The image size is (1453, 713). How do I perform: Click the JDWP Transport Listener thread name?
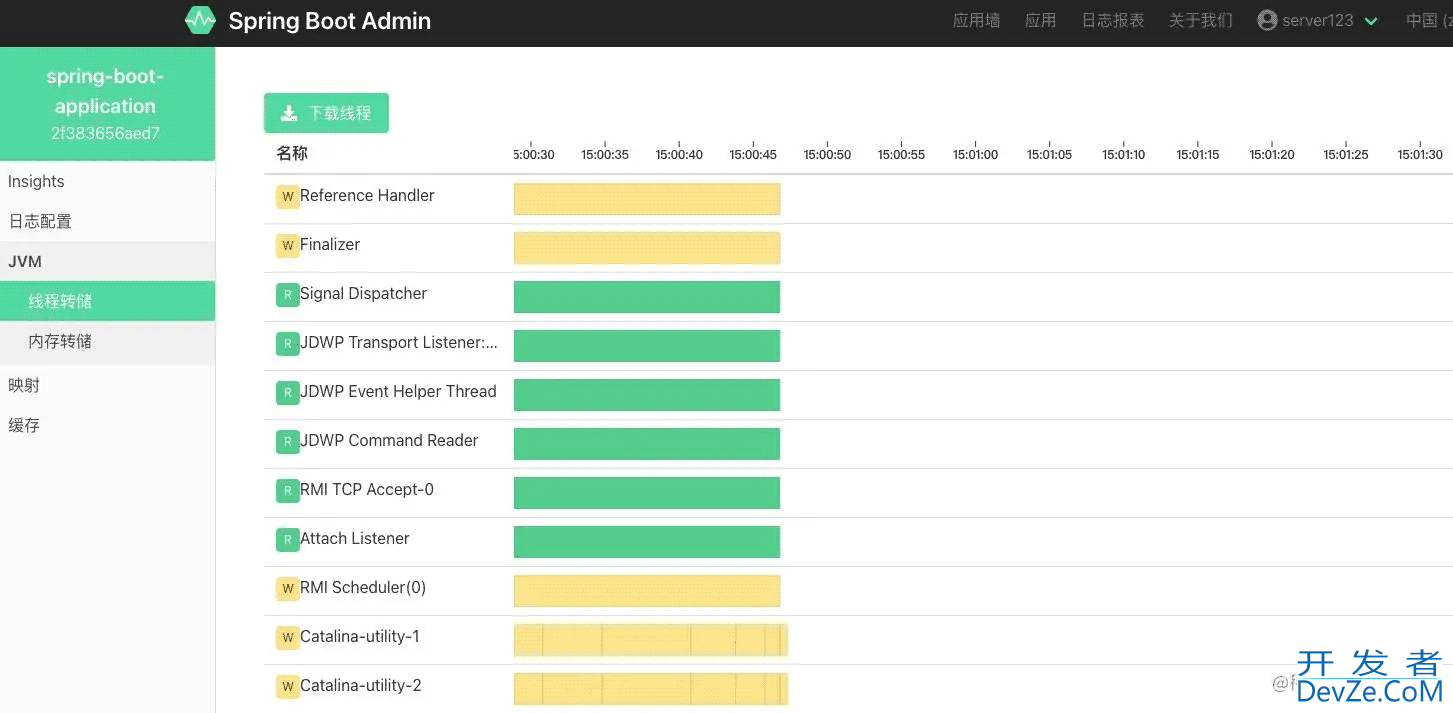pos(399,343)
